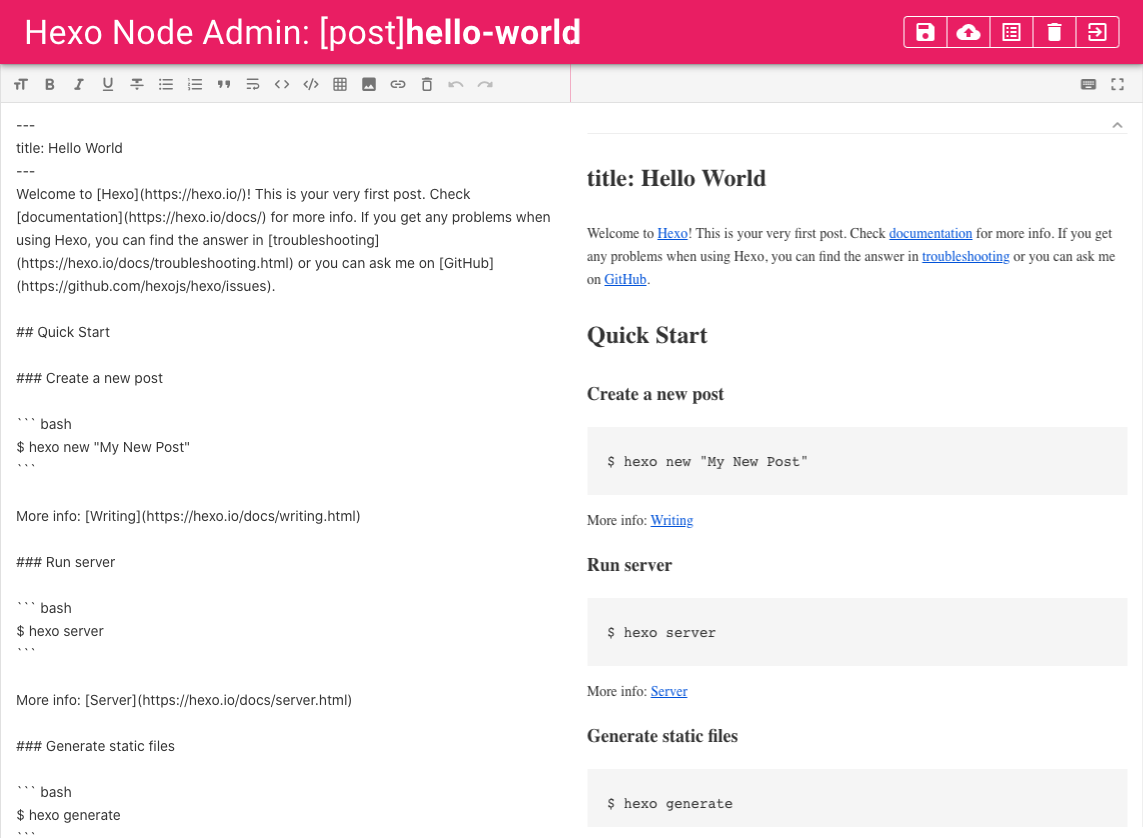Click the '## Quick Start' line in editor
The width and height of the screenshot is (1143, 838).
coord(63,332)
